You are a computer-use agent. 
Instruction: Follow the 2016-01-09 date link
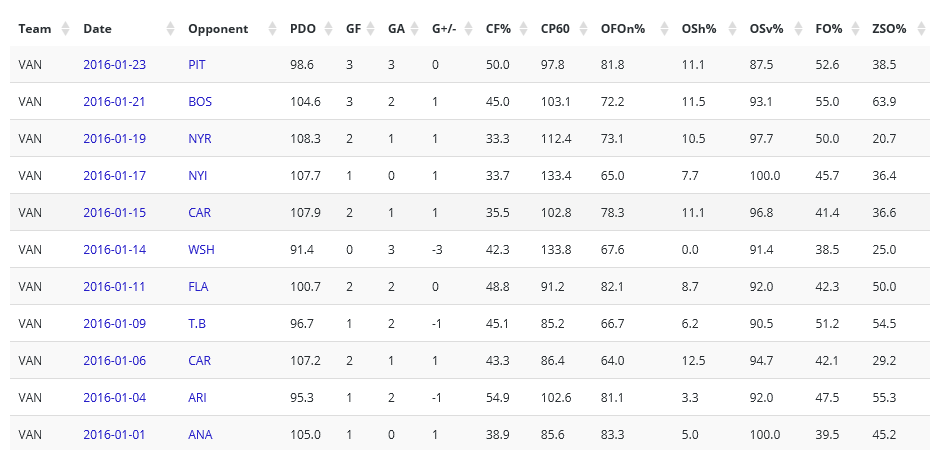(x=114, y=323)
